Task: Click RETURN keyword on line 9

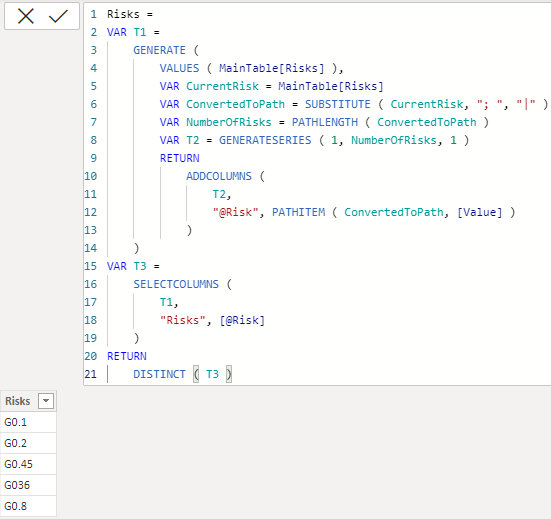Action: coord(179,158)
